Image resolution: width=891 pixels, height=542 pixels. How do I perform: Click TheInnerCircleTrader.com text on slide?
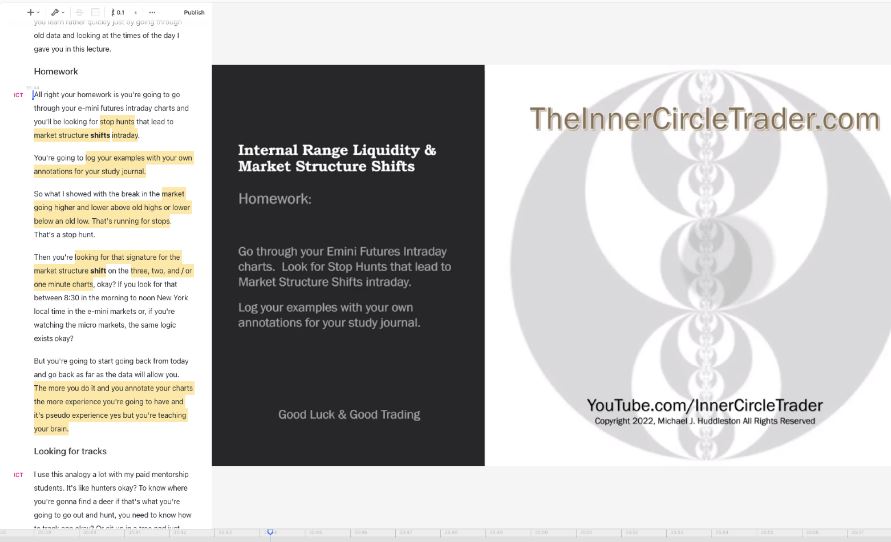[x=705, y=119]
